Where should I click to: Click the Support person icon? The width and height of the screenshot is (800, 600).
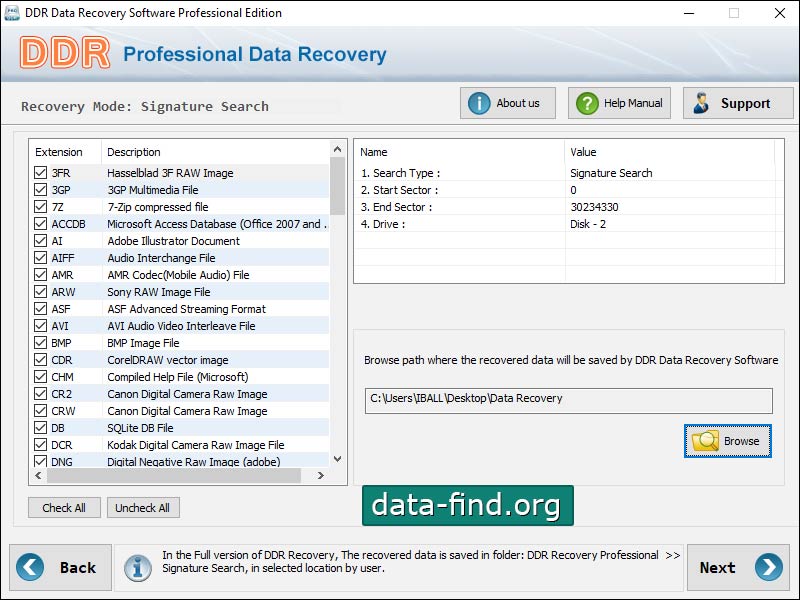click(x=701, y=103)
